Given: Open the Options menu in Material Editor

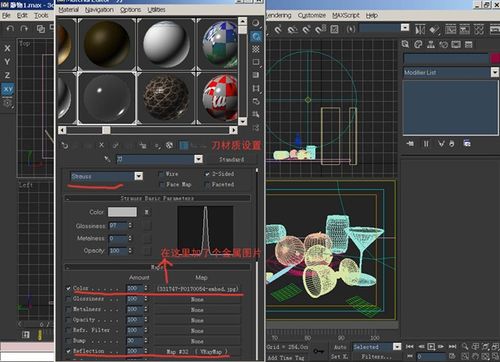Looking at the screenshot, I should coord(130,10).
